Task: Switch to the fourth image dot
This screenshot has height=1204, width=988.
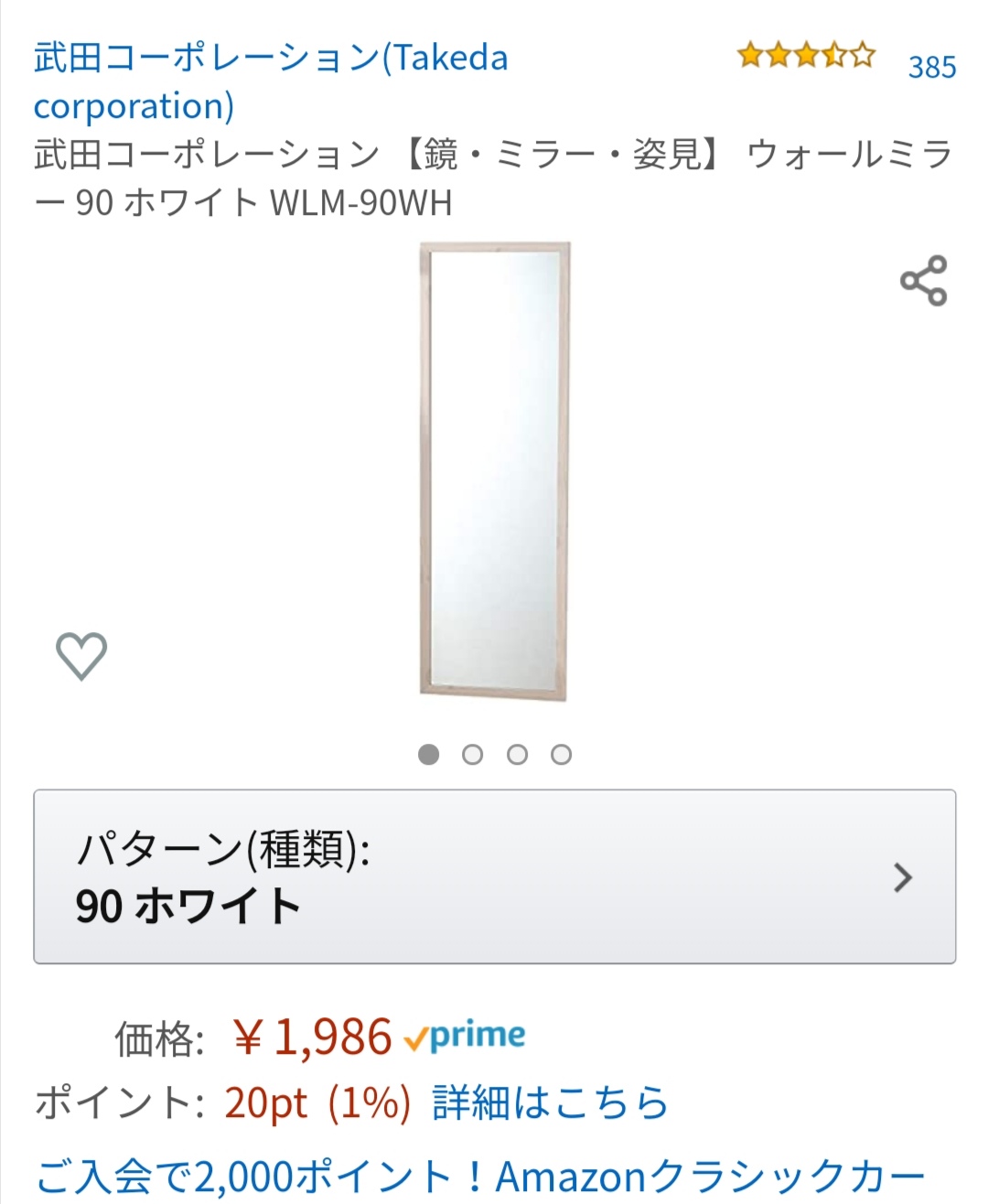Action: pos(561,755)
